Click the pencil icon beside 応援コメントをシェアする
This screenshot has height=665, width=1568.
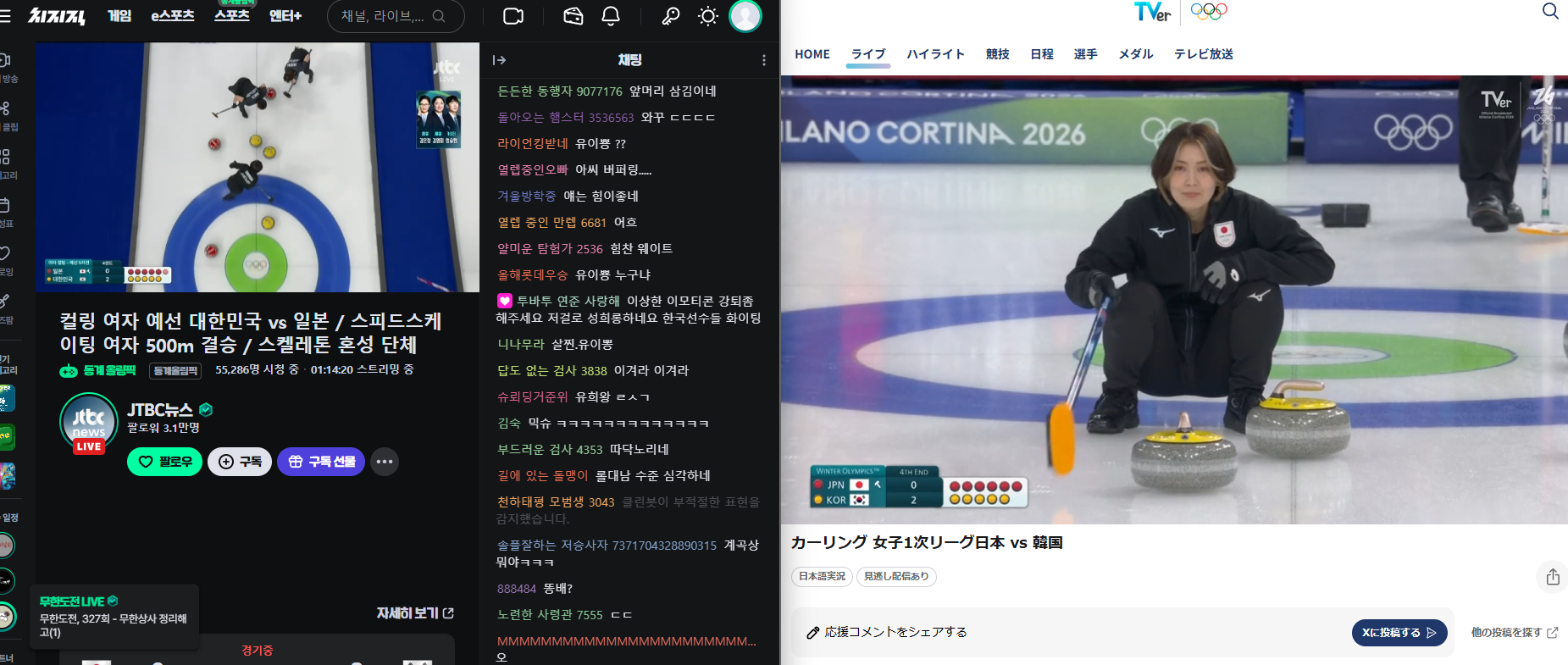812,633
